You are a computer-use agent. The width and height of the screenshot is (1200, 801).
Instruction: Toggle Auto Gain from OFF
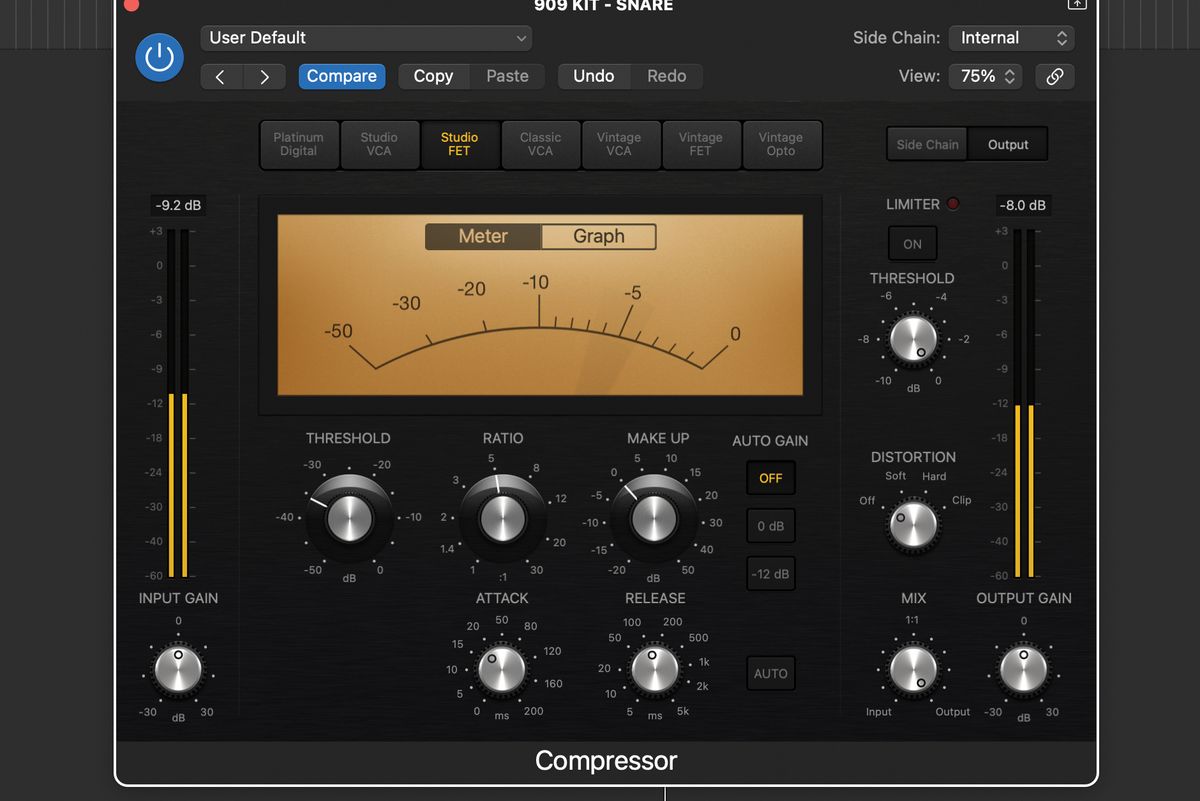coord(770,478)
